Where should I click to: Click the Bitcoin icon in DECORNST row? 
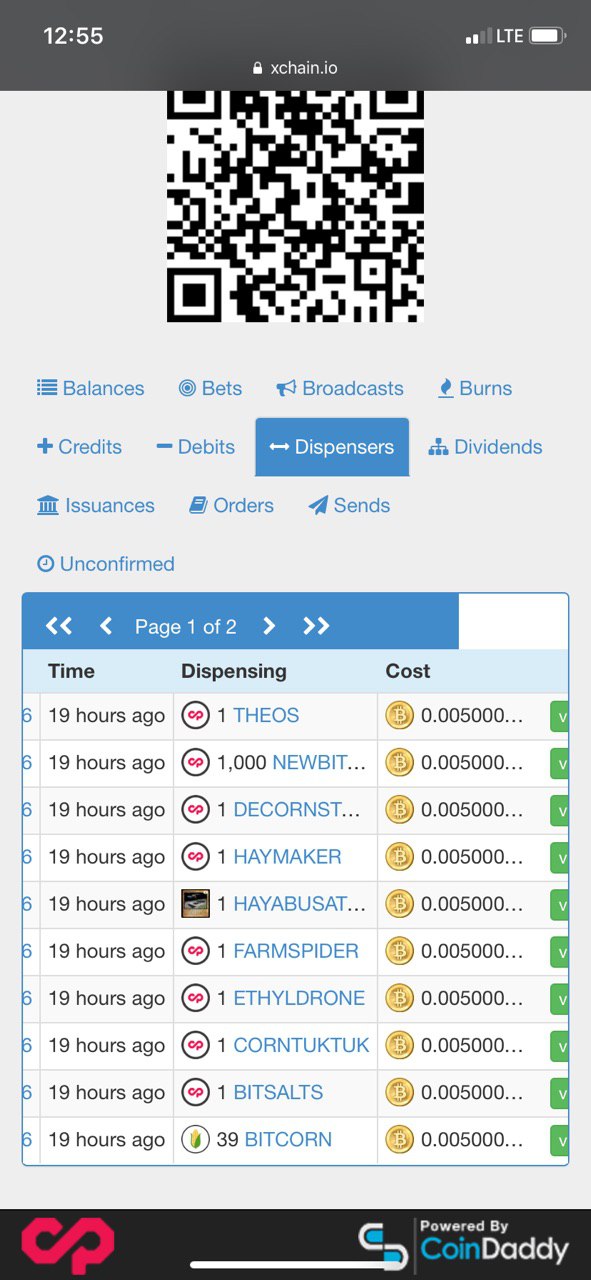point(400,809)
